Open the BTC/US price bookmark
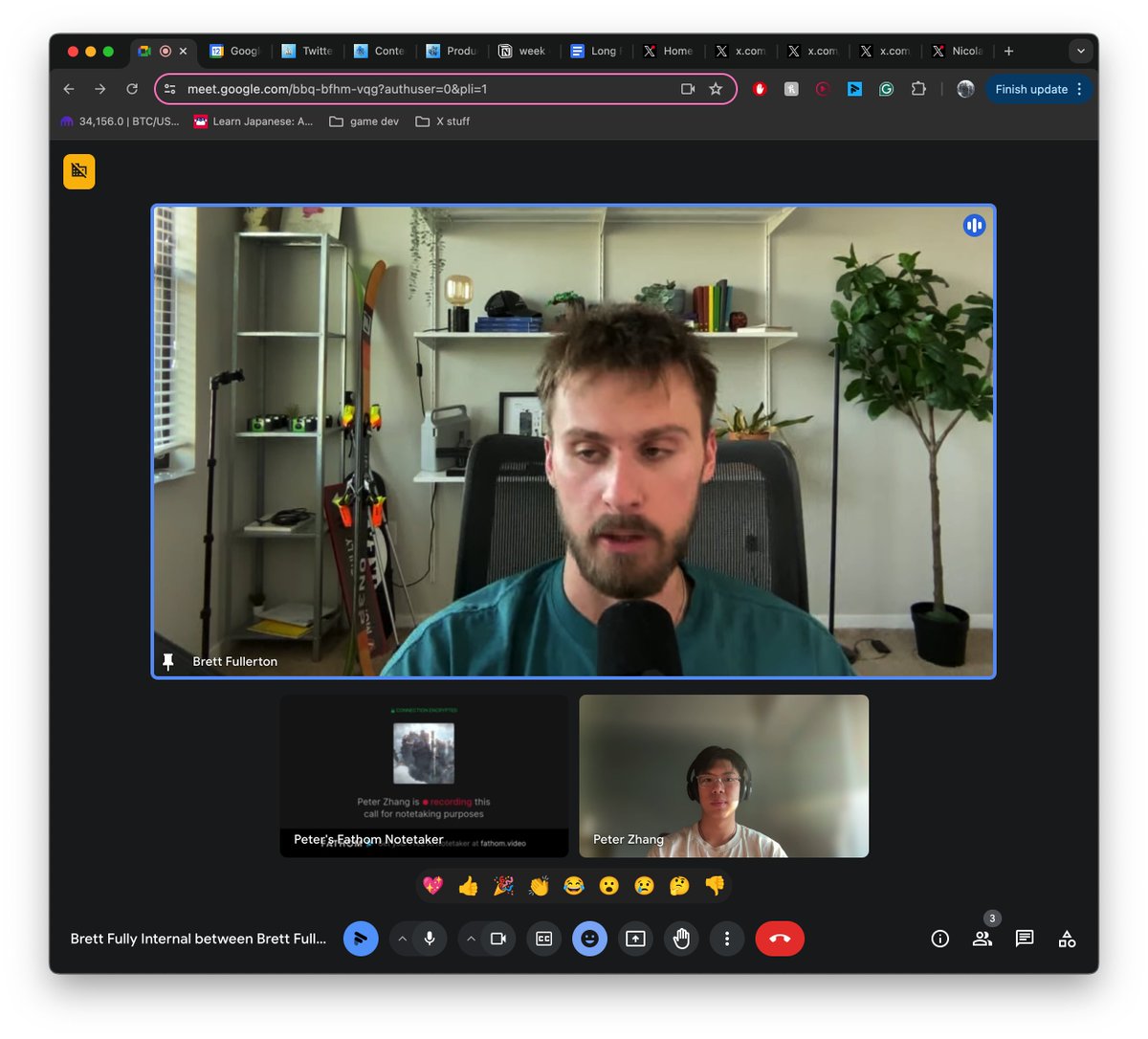This screenshot has width=1148, height=1039. [x=120, y=122]
